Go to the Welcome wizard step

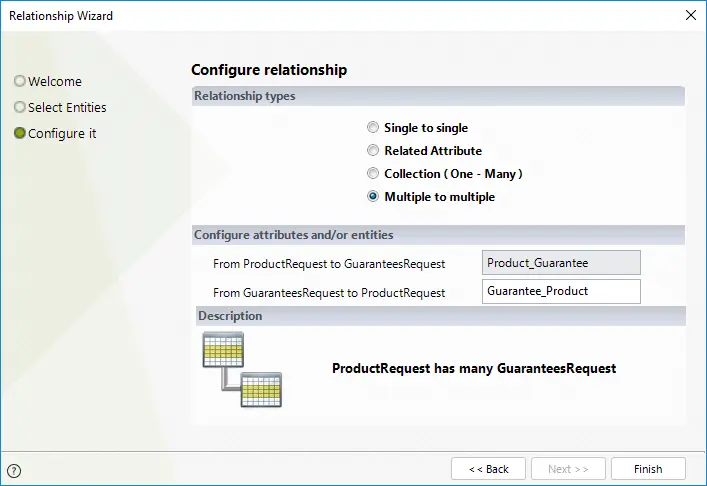pyautogui.click(x=48, y=81)
